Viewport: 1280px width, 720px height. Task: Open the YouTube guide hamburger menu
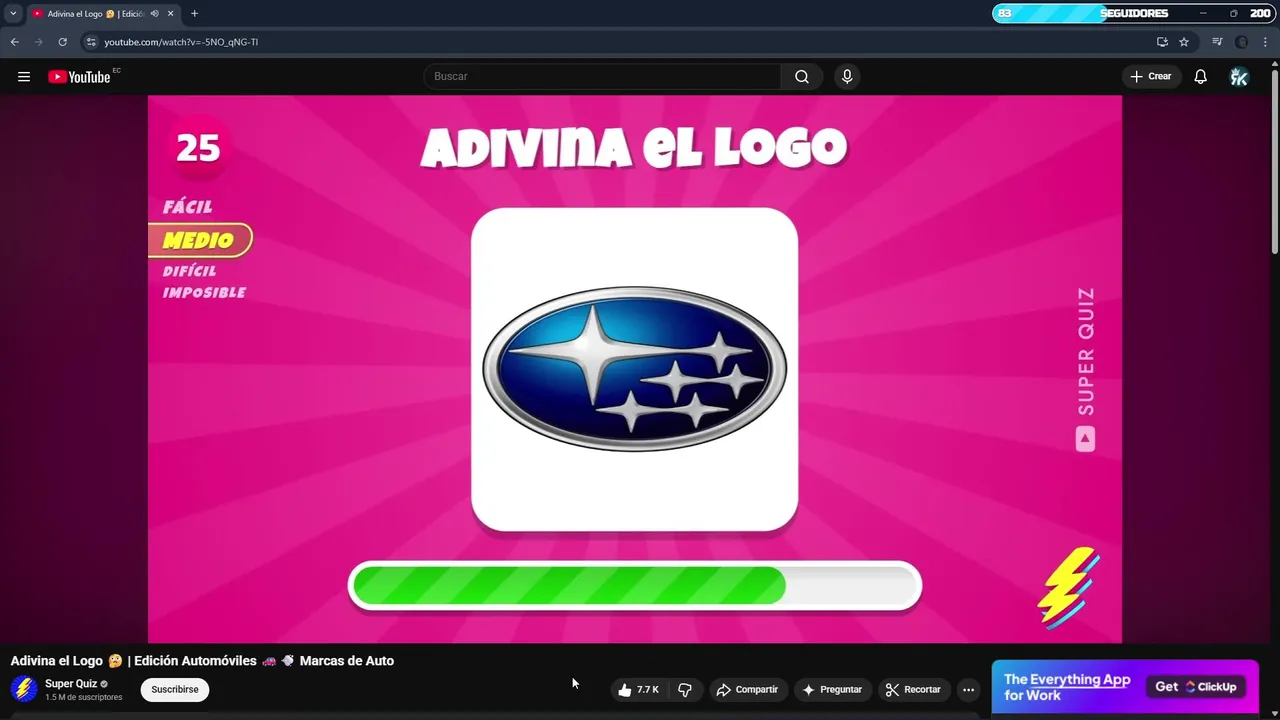tap(24, 77)
